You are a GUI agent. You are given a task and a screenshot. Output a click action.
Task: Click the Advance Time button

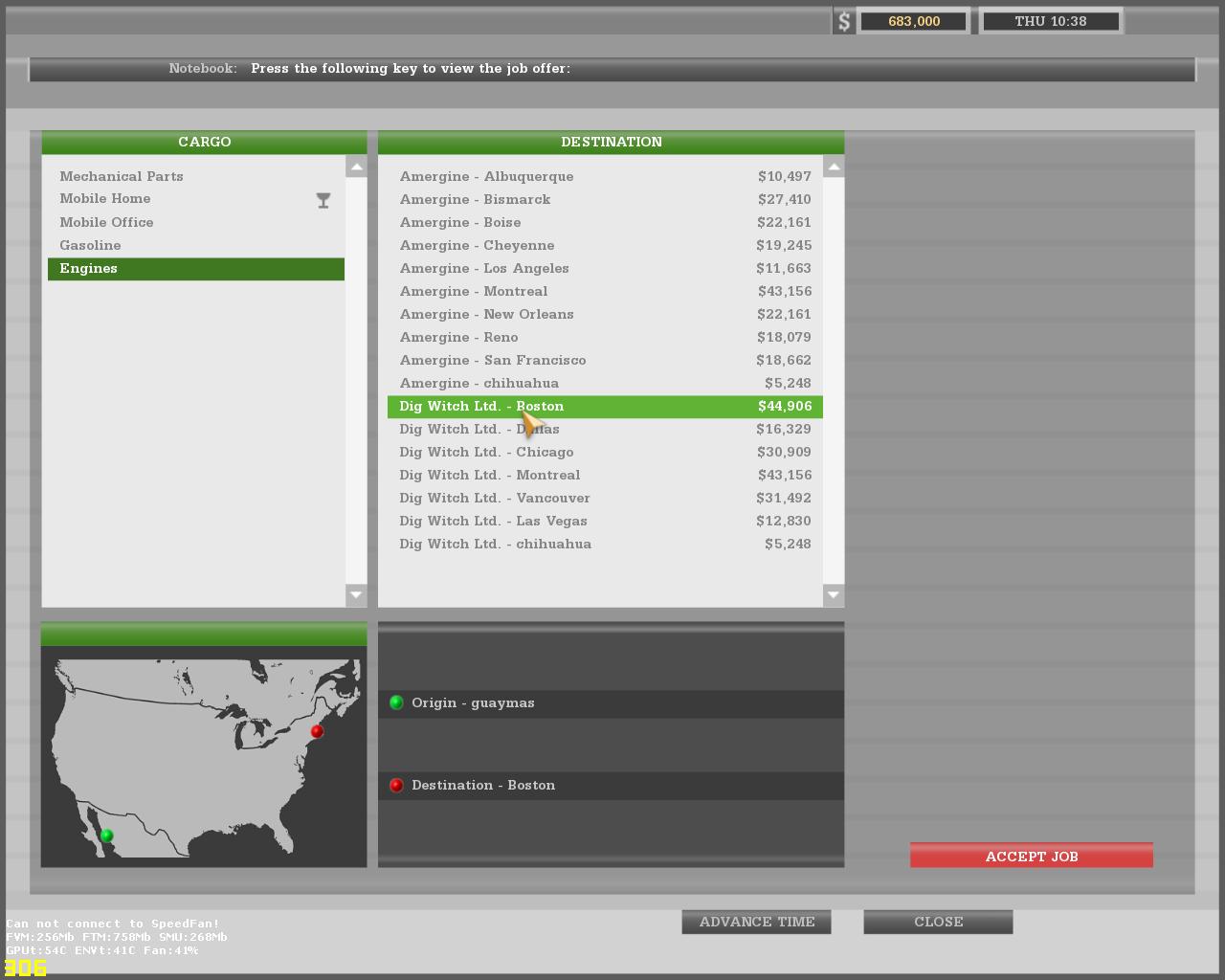click(756, 922)
